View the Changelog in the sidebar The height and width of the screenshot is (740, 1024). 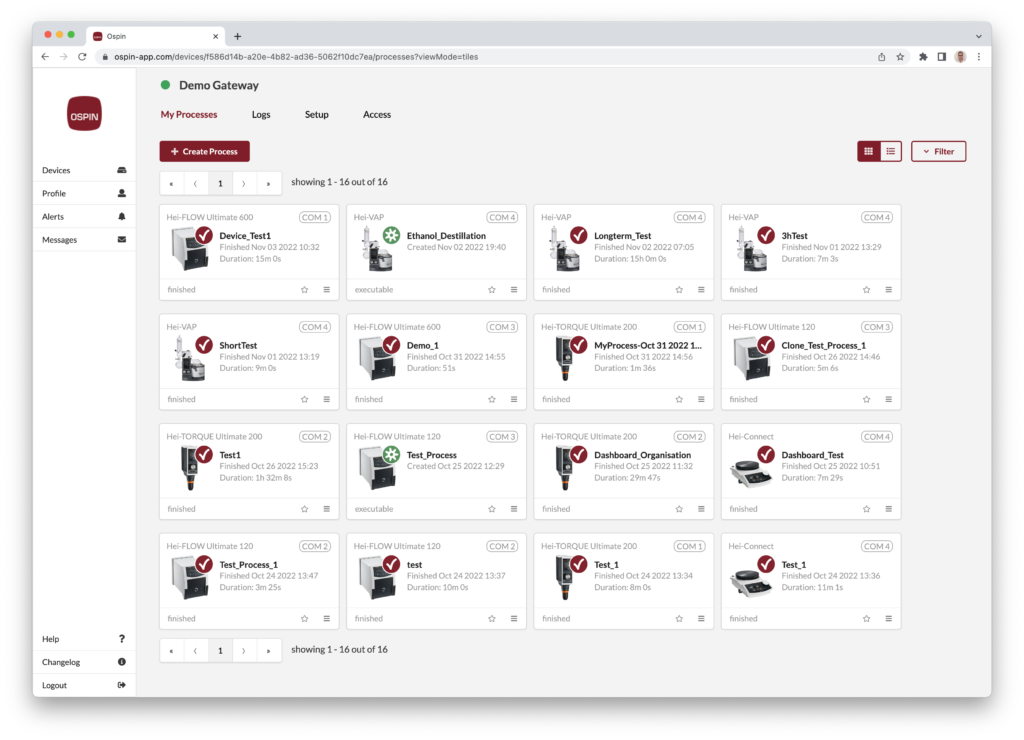[x=84, y=662]
